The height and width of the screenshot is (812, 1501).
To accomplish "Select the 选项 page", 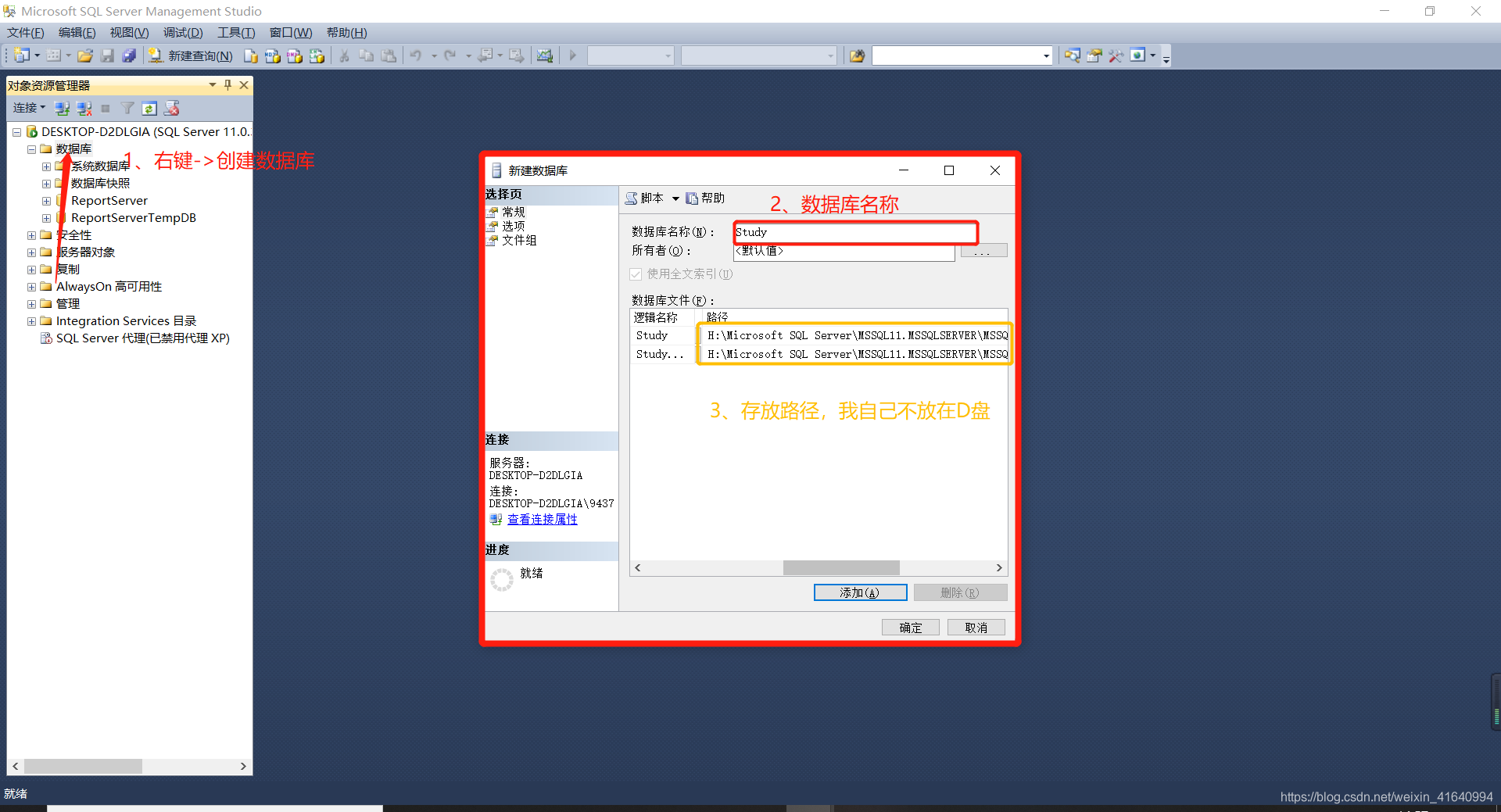I will [513, 226].
